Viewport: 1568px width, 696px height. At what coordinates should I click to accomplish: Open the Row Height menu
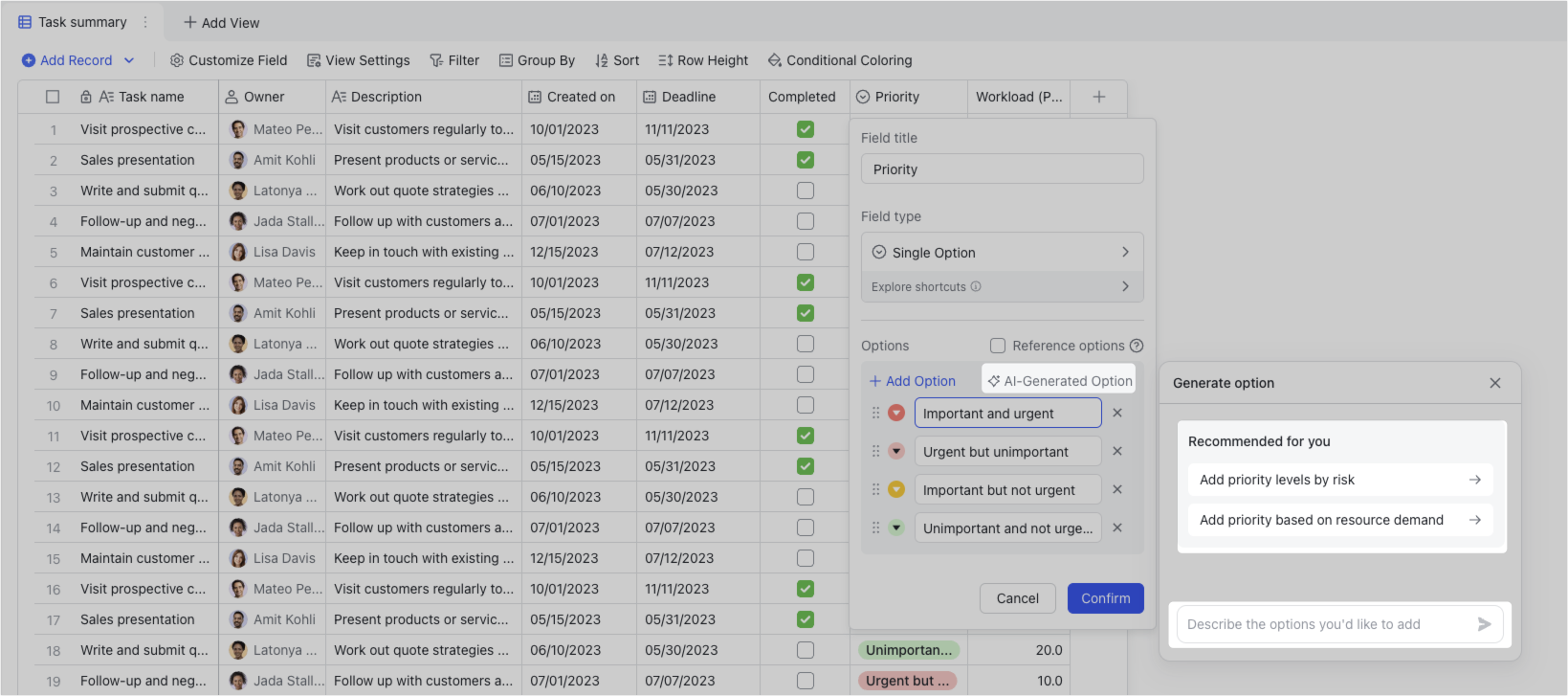pyautogui.click(x=703, y=60)
